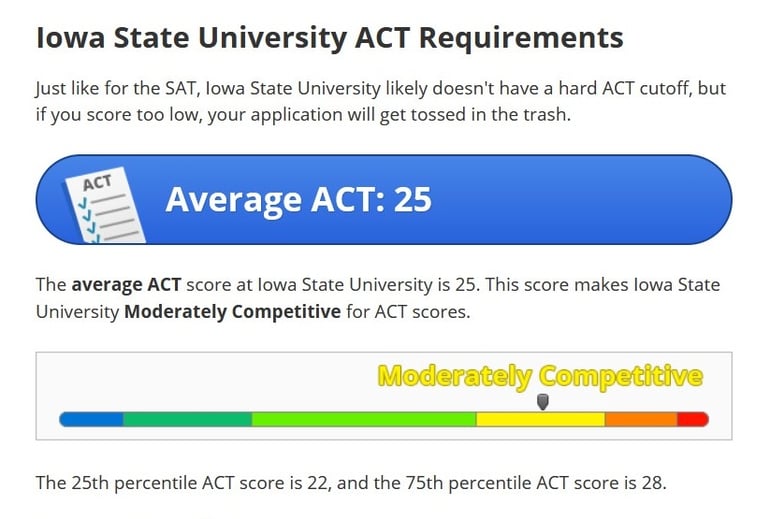Click the orange segment of the bar
The width and height of the screenshot is (770, 519).
point(641,419)
